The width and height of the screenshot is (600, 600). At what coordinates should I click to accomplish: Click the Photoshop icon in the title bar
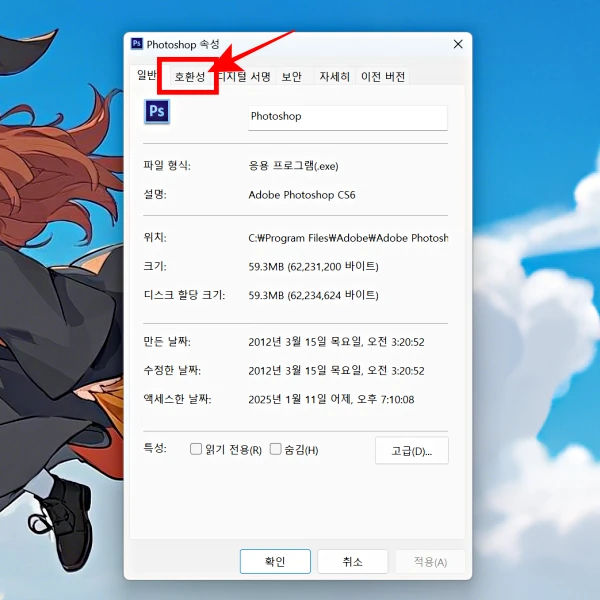pyautogui.click(x=137, y=44)
